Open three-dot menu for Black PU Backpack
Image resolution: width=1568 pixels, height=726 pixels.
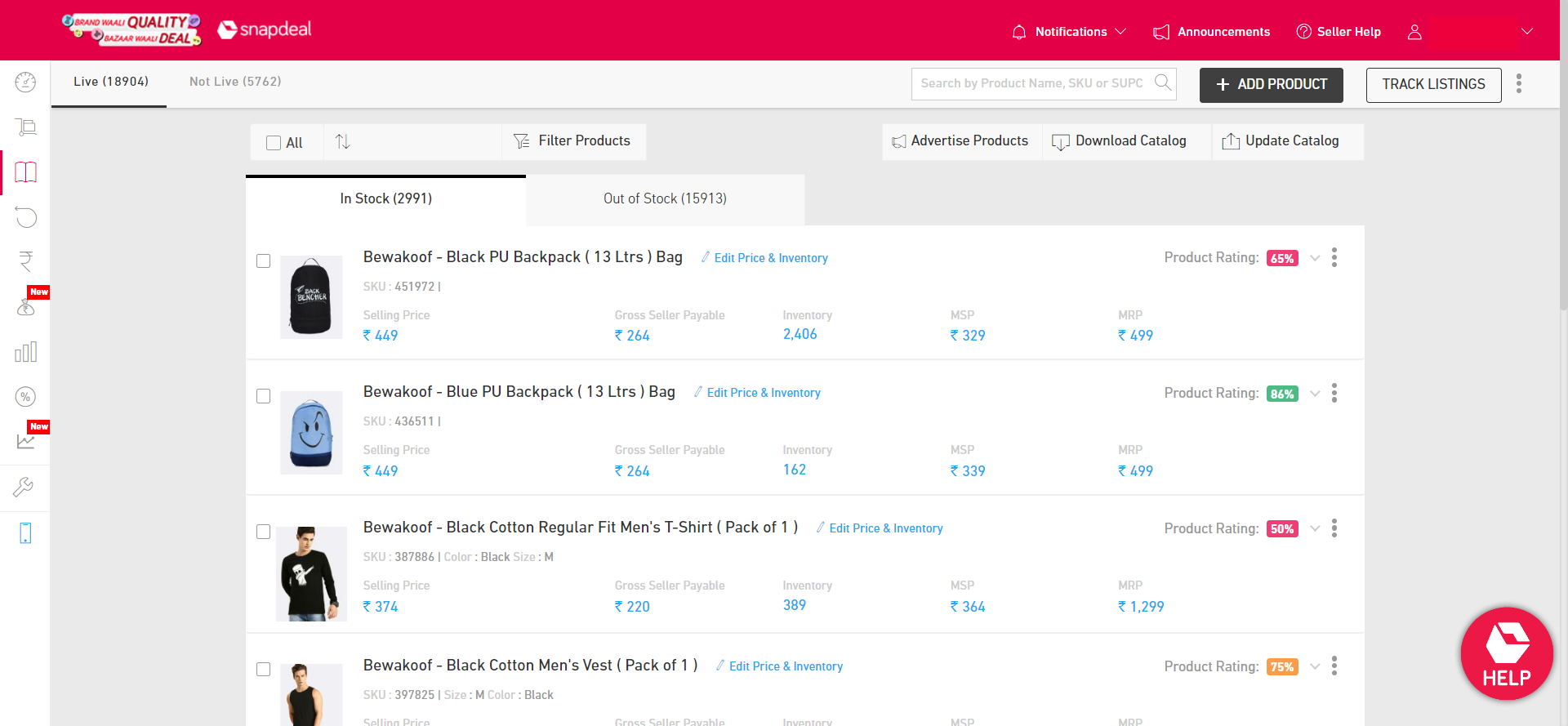(x=1334, y=258)
